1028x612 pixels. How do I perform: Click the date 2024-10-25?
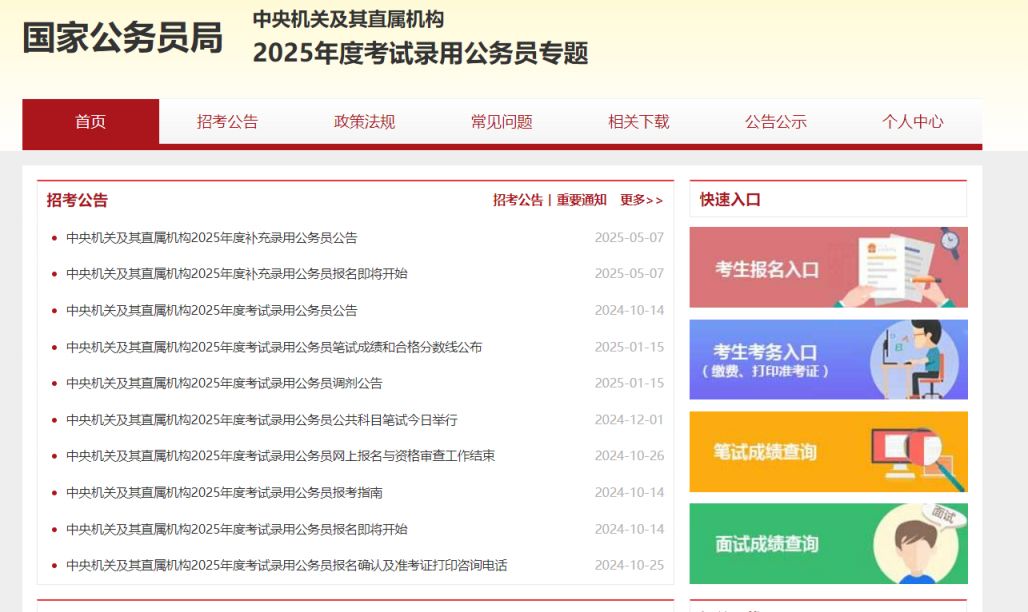(629, 565)
